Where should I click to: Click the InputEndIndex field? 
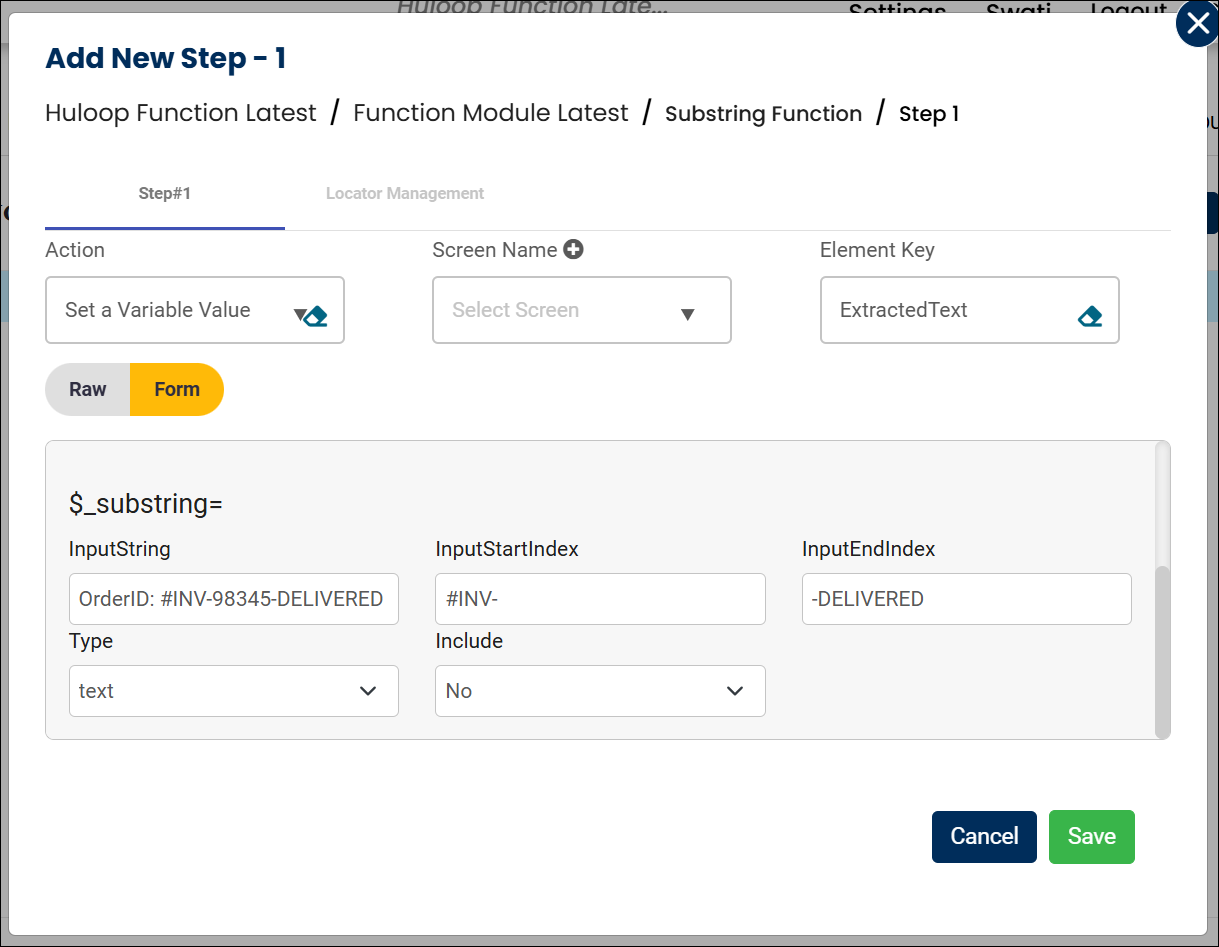[966, 599]
